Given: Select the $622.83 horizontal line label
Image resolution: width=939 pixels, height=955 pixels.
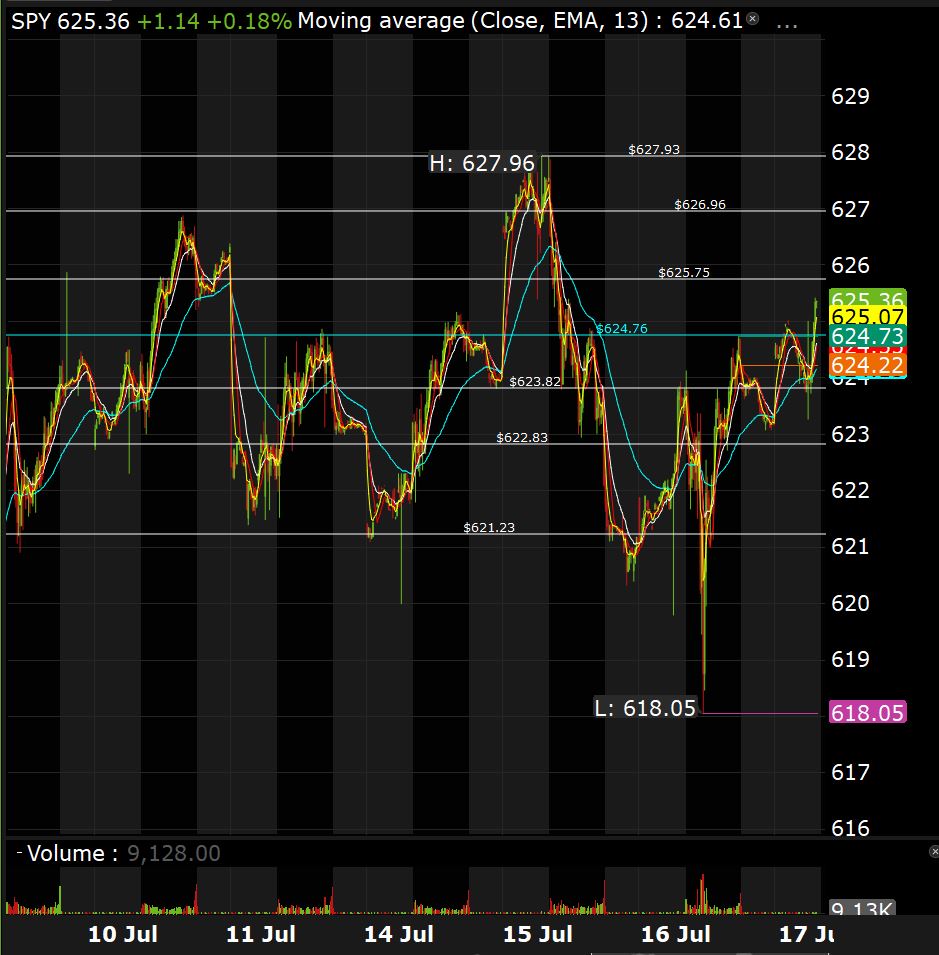Looking at the screenshot, I should click(522, 437).
